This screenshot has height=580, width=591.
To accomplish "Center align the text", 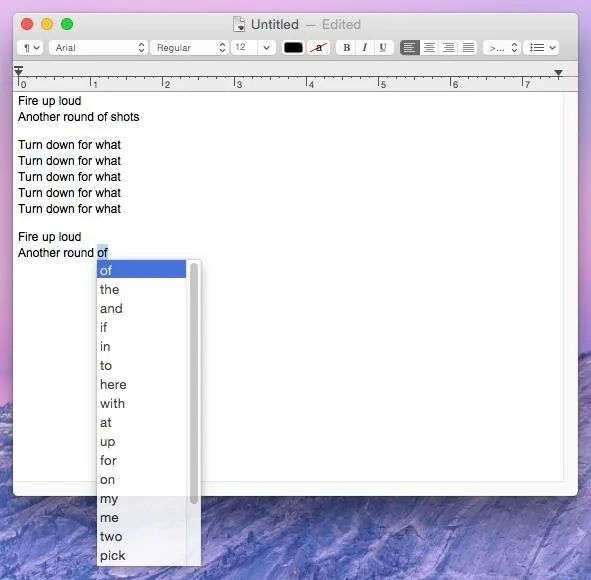I will click(429, 48).
